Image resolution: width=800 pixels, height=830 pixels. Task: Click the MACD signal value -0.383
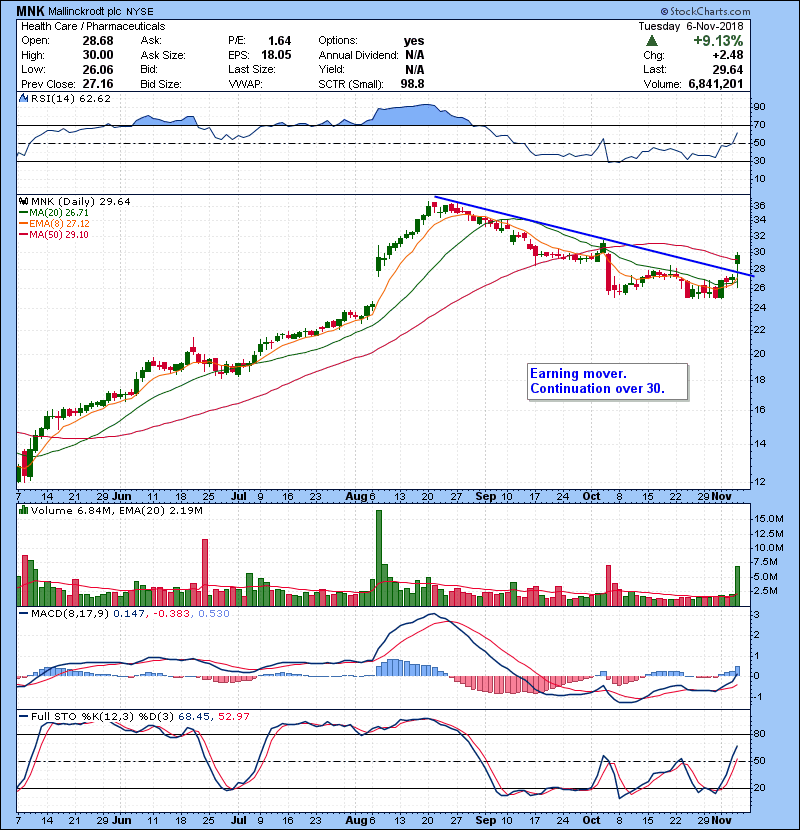point(171,614)
